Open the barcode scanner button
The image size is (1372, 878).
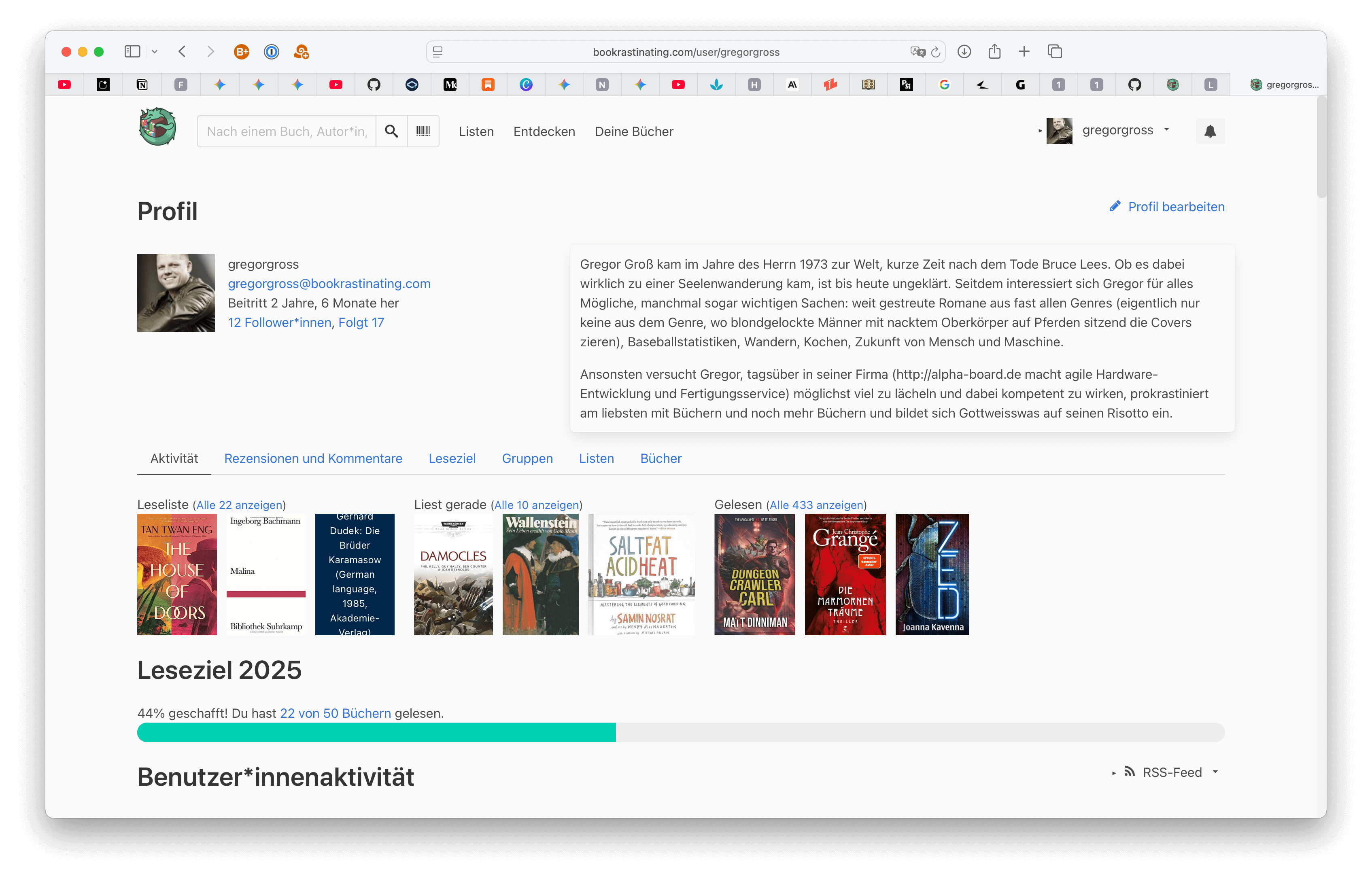423,131
